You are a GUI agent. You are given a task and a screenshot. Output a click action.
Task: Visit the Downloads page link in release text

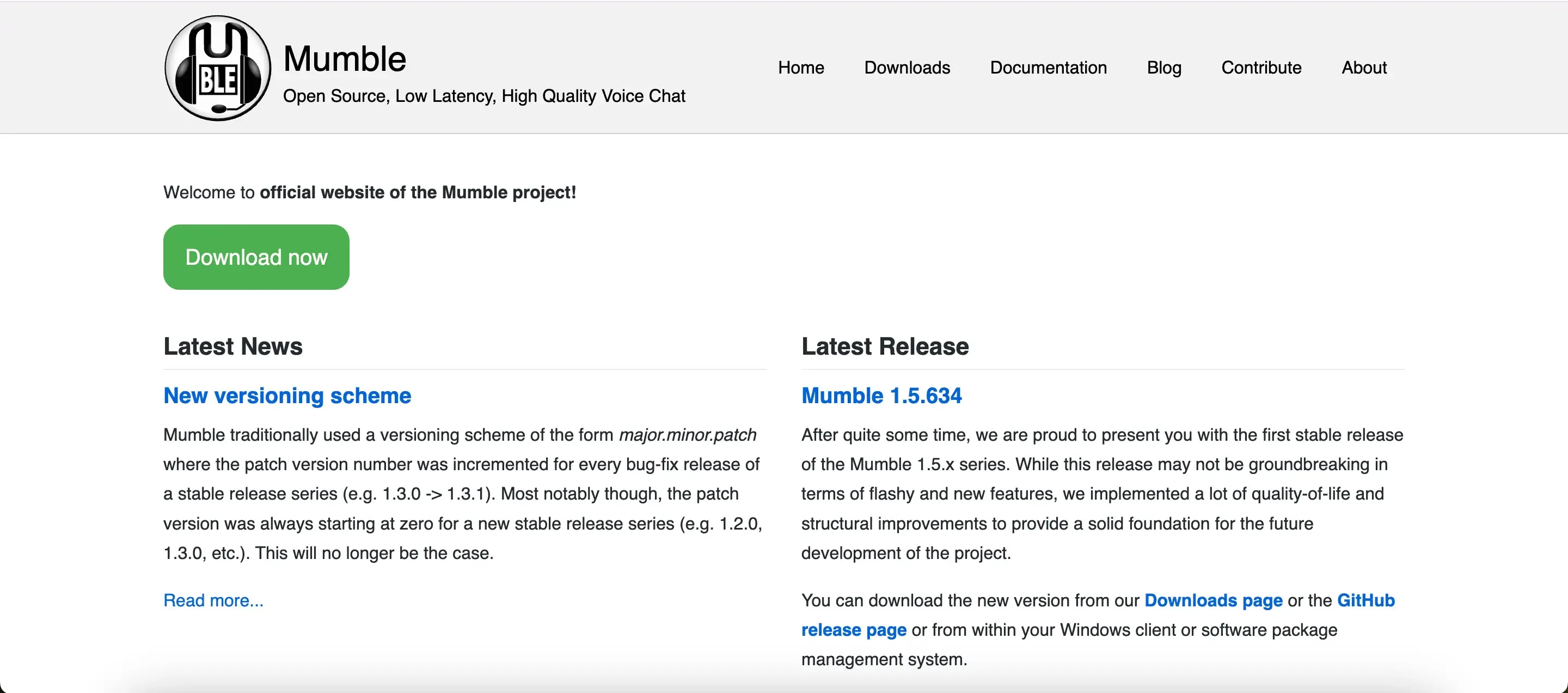[x=1213, y=600]
